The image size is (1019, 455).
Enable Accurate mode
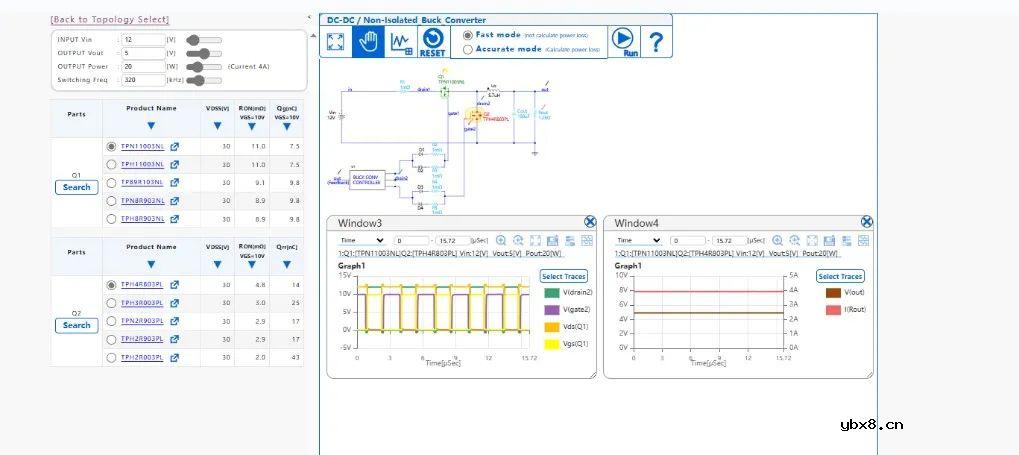coord(467,49)
